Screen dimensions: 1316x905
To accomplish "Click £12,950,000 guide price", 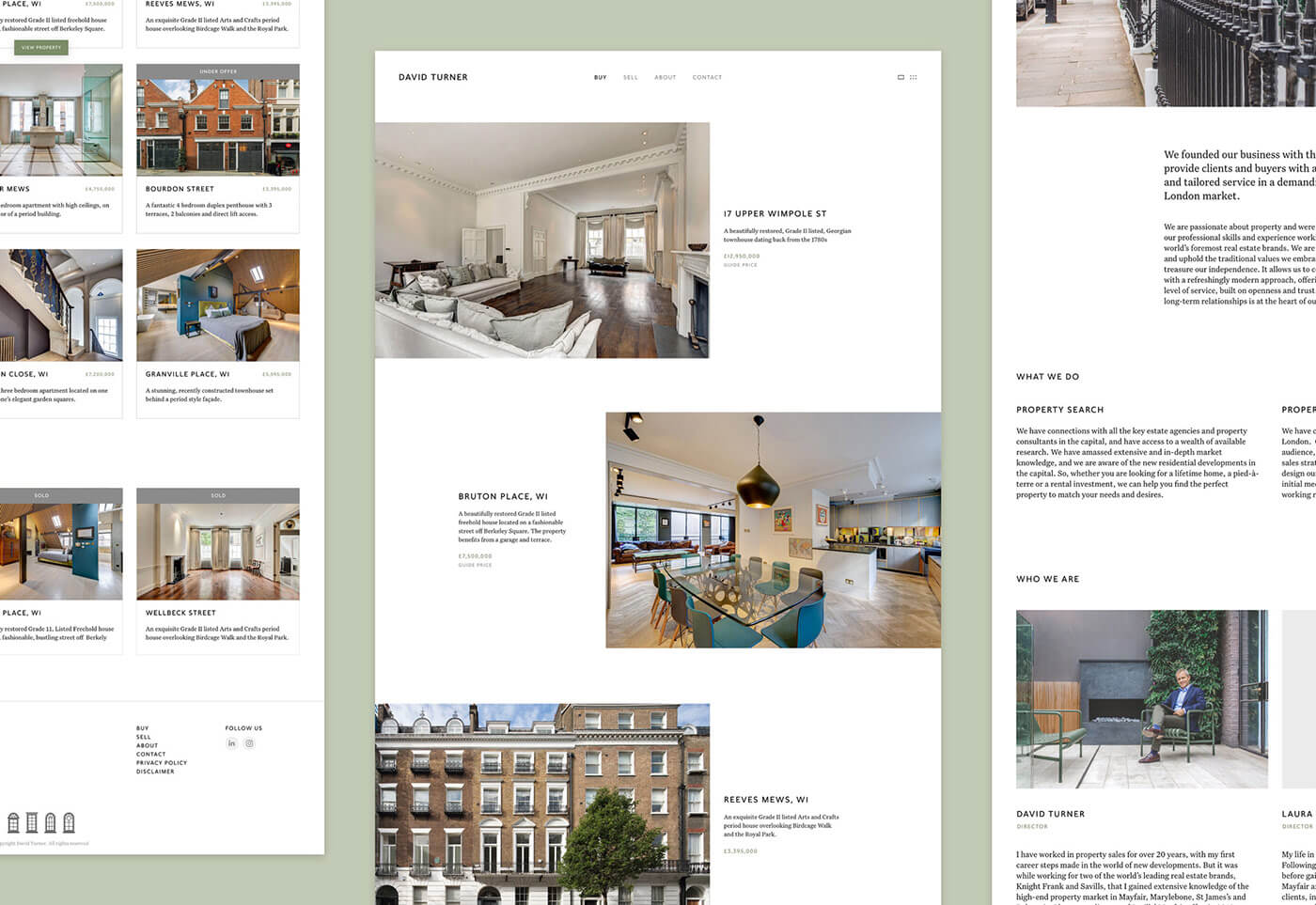I will tap(742, 256).
